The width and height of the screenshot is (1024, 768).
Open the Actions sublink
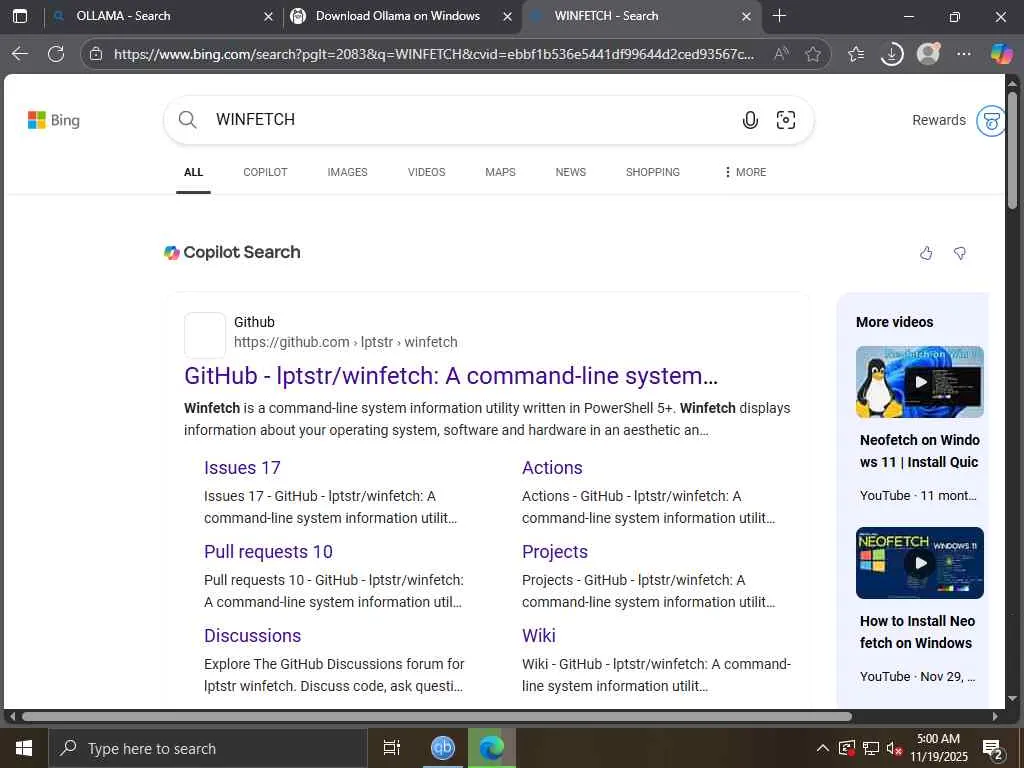[x=552, y=468]
